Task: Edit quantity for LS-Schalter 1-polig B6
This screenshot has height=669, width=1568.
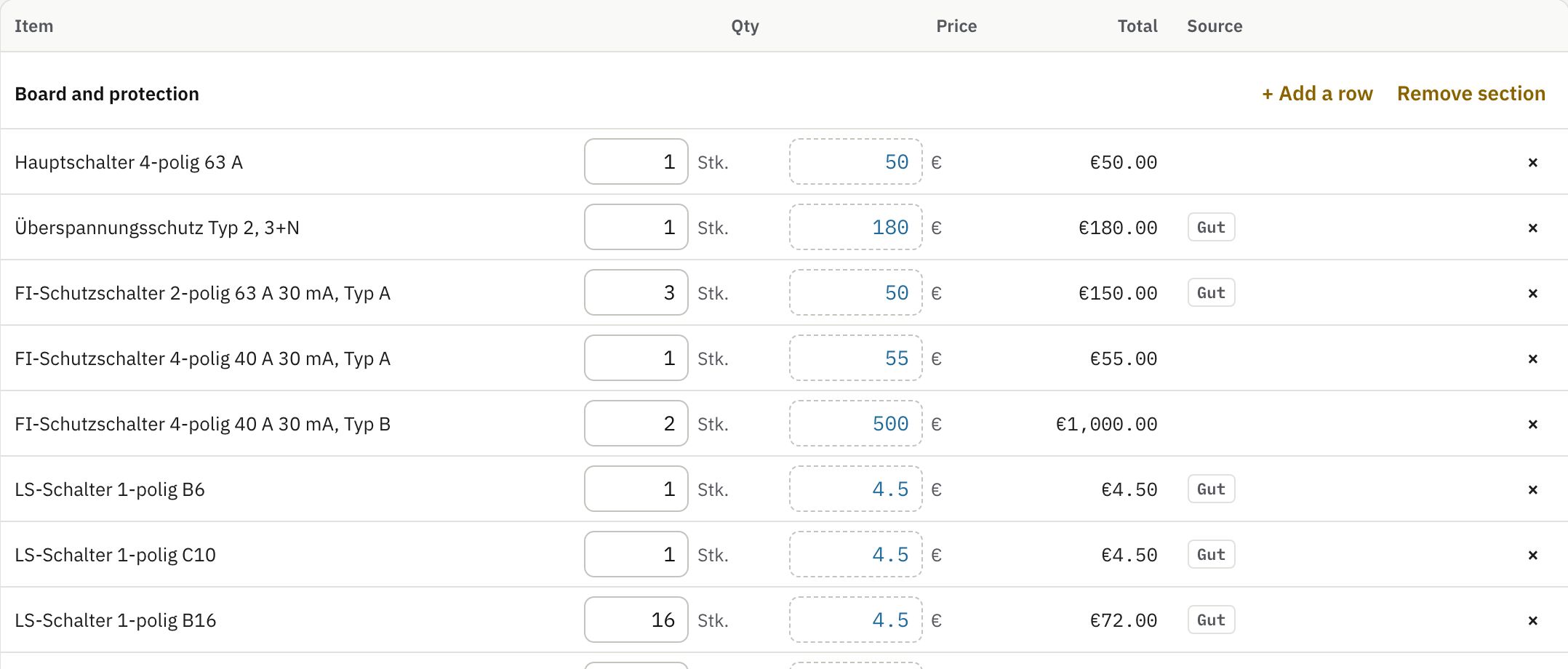Action: [x=636, y=489]
